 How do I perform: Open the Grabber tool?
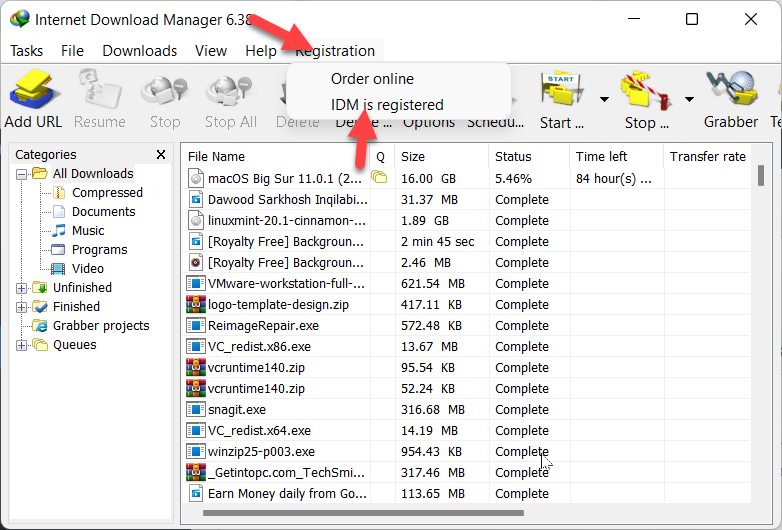pyautogui.click(x=730, y=93)
